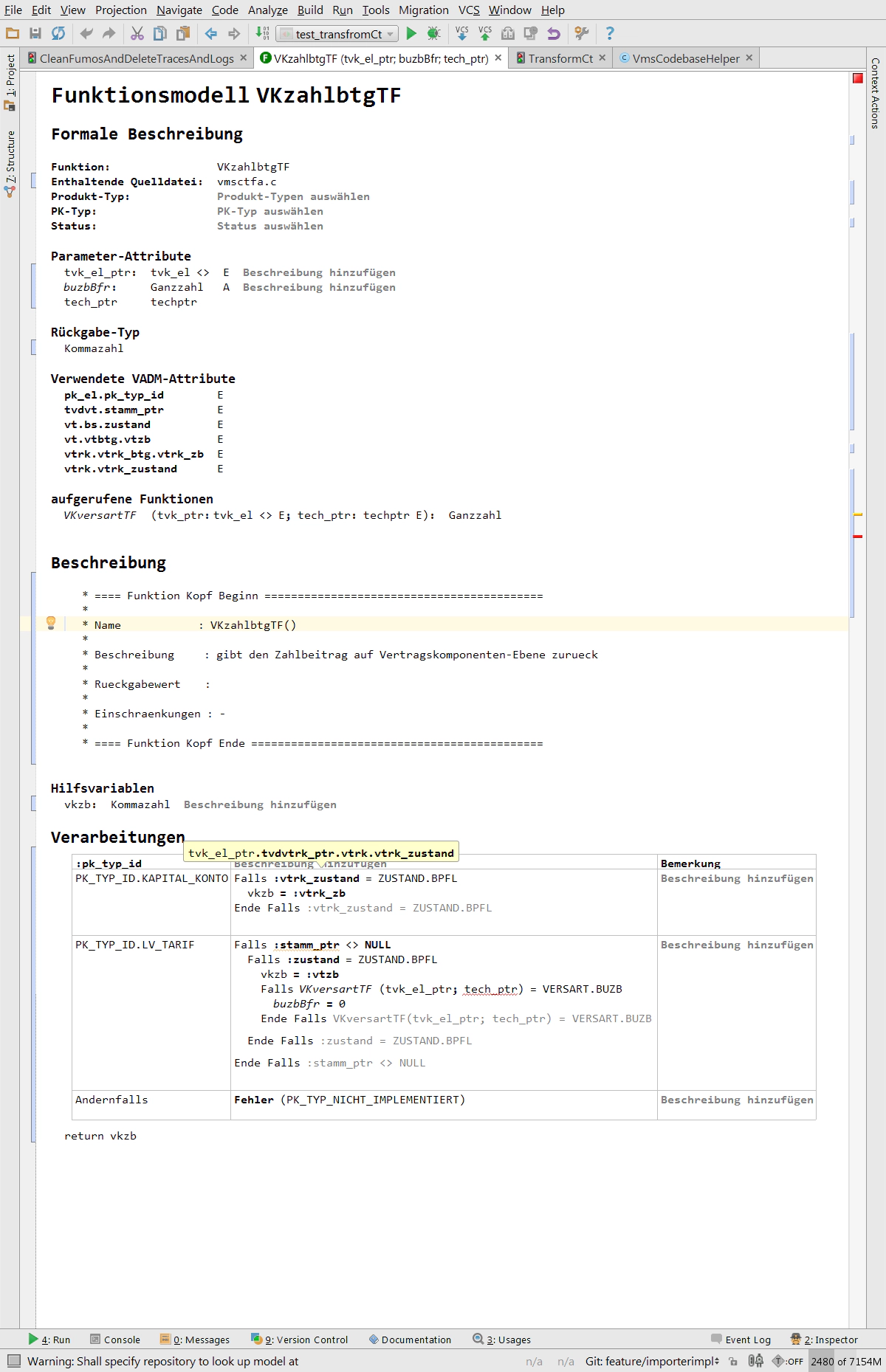Click the Undo arrow in toolbar
The width and height of the screenshot is (886, 1372).
[x=86, y=33]
